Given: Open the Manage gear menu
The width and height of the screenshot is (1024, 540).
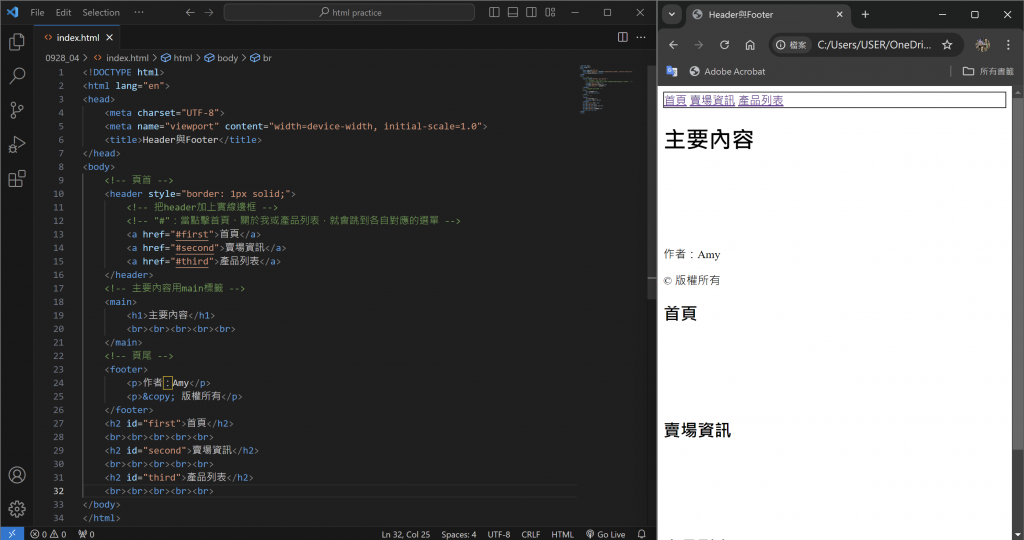Looking at the screenshot, I should [17, 509].
